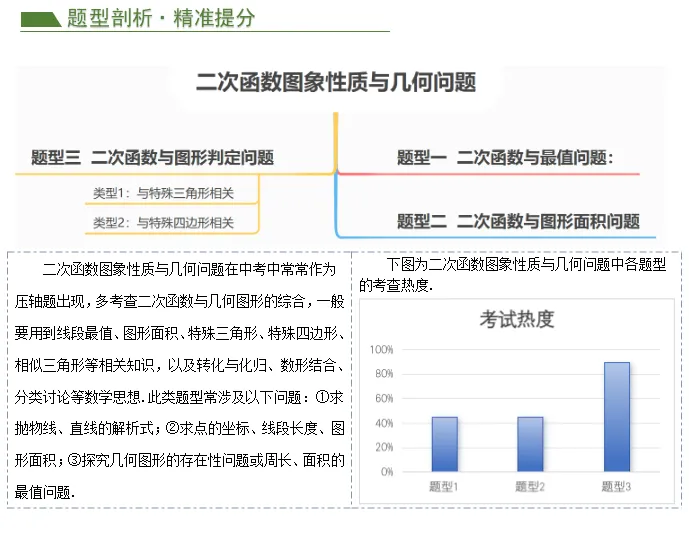Click the heading 题型剖析·精准提分
The image size is (689, 538).
pyautogui.click(x=161, y=18)
